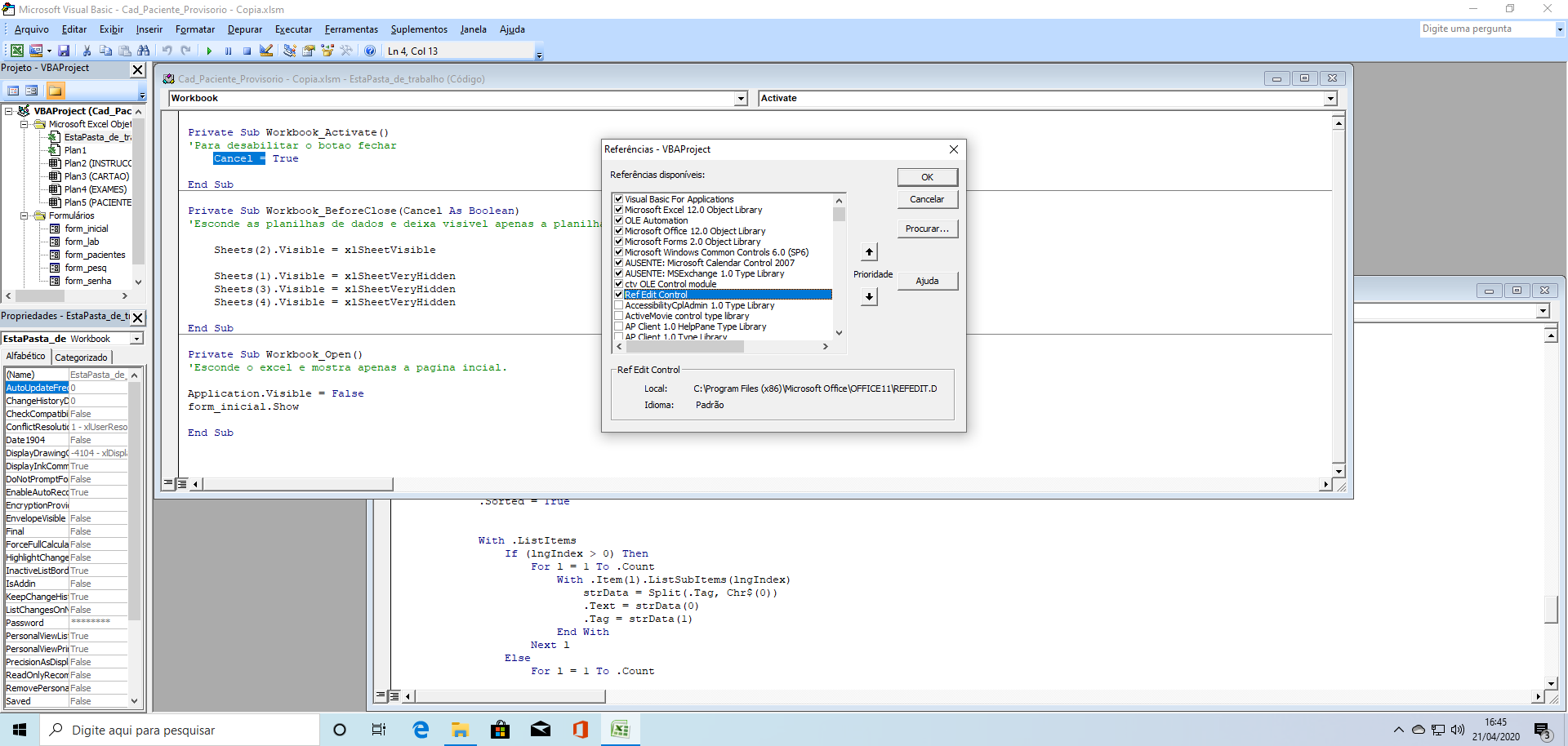Open Toolbox toolbar icon

(x=346, y=51)
